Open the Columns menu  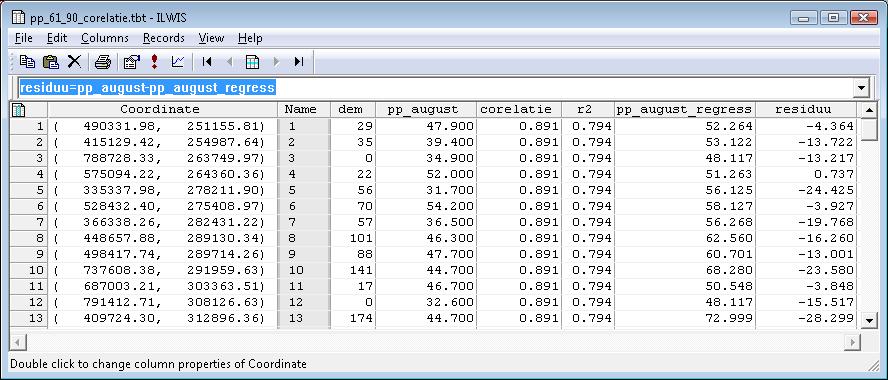click(105, 38)
